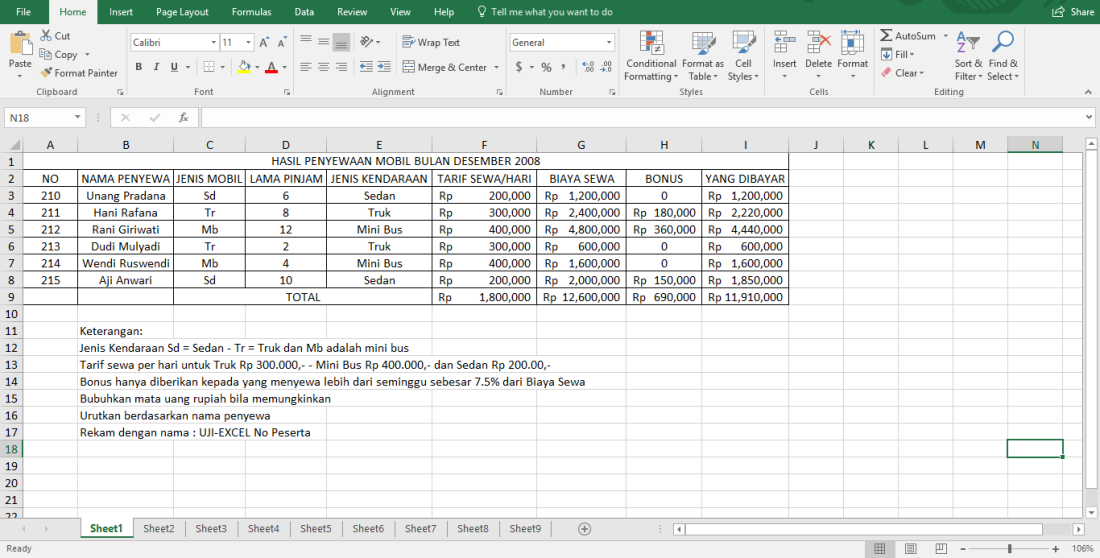Click the Borders icon
The image size is (1100, 558).
pos(209,67)
